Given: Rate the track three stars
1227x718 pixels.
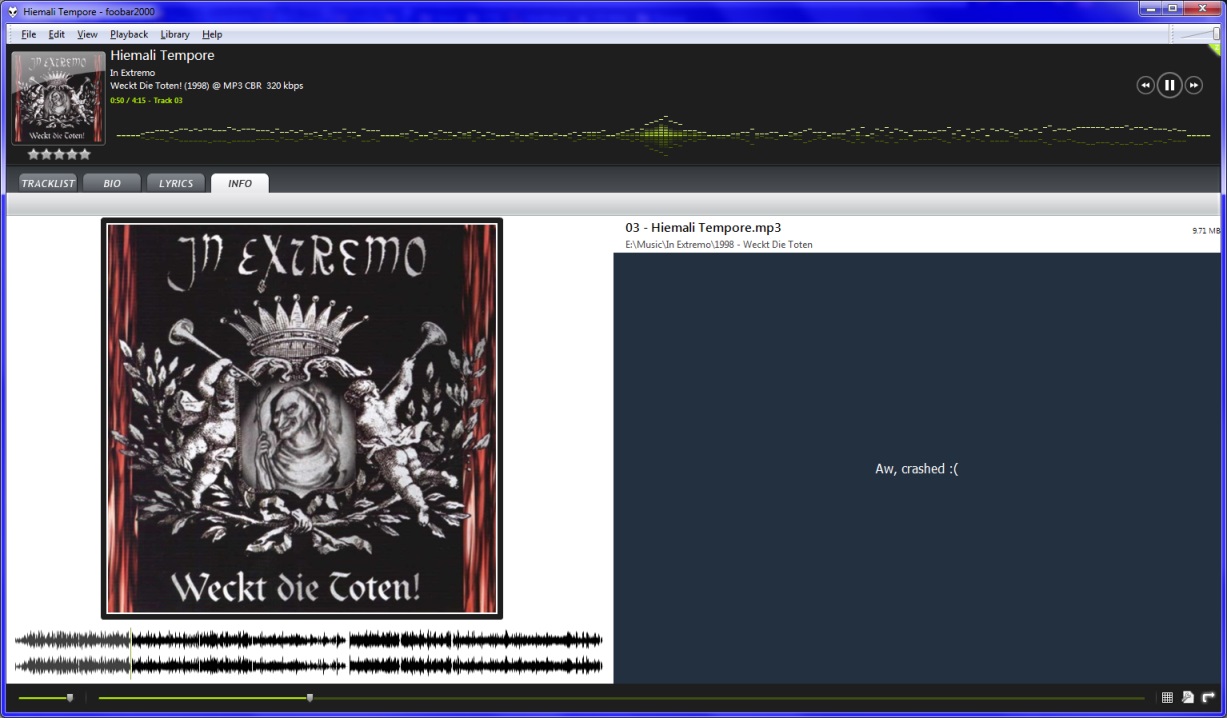Looking at the screenshot, I should pyautogui.click(x=59, y=154).
